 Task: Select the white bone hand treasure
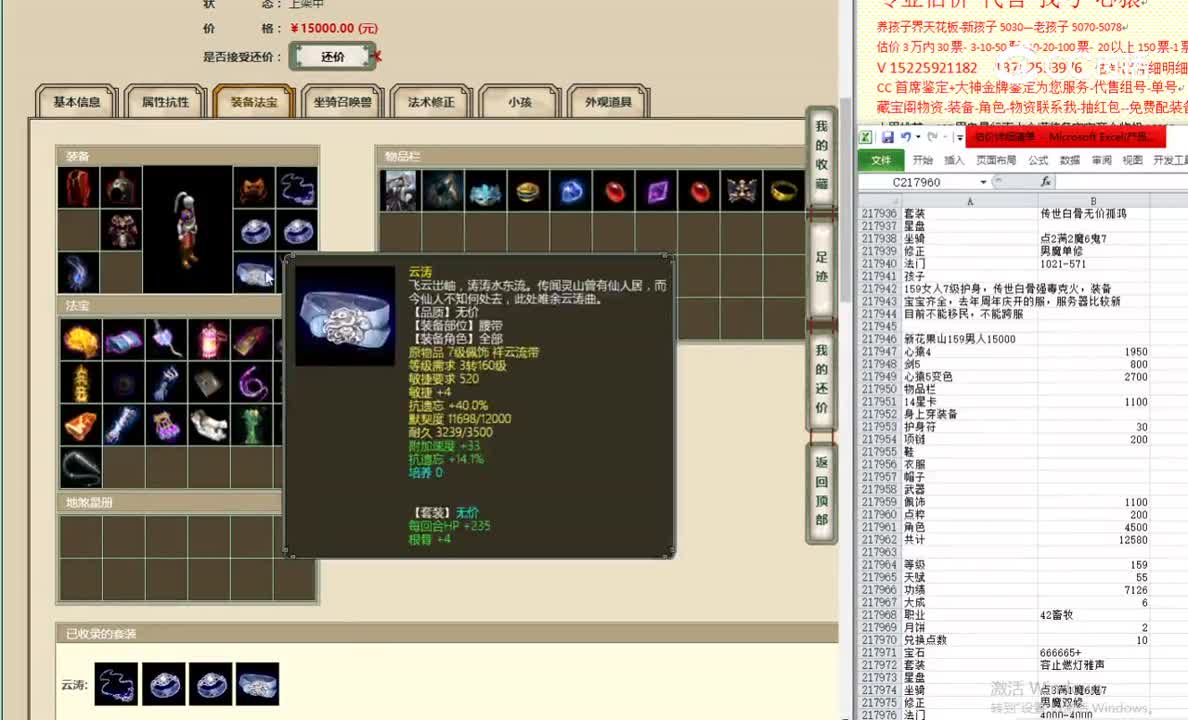pyautogui.click(x=209, y=425)
